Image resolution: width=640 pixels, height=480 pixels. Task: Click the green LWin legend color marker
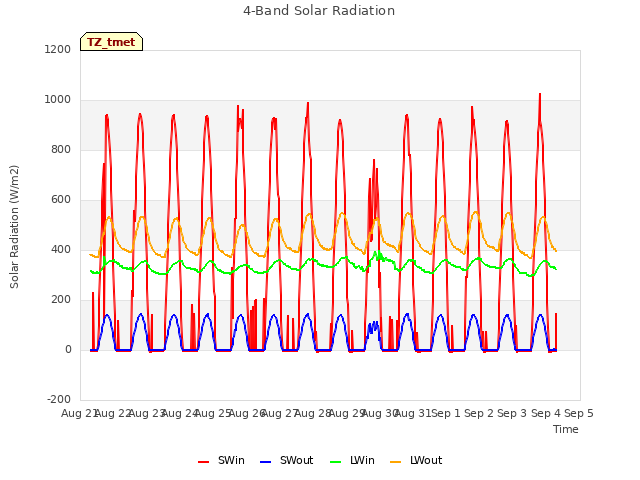336,462
